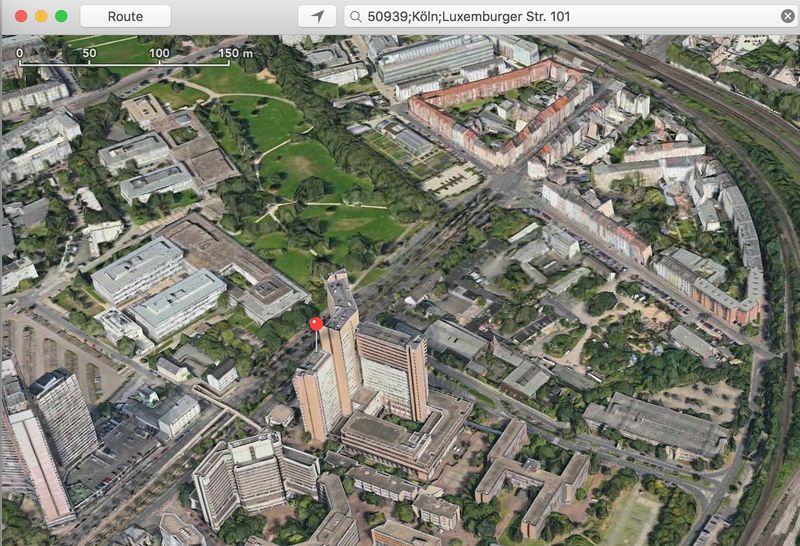
Task: Click the red location pin on the map
Action: click(x=316, y=324)
